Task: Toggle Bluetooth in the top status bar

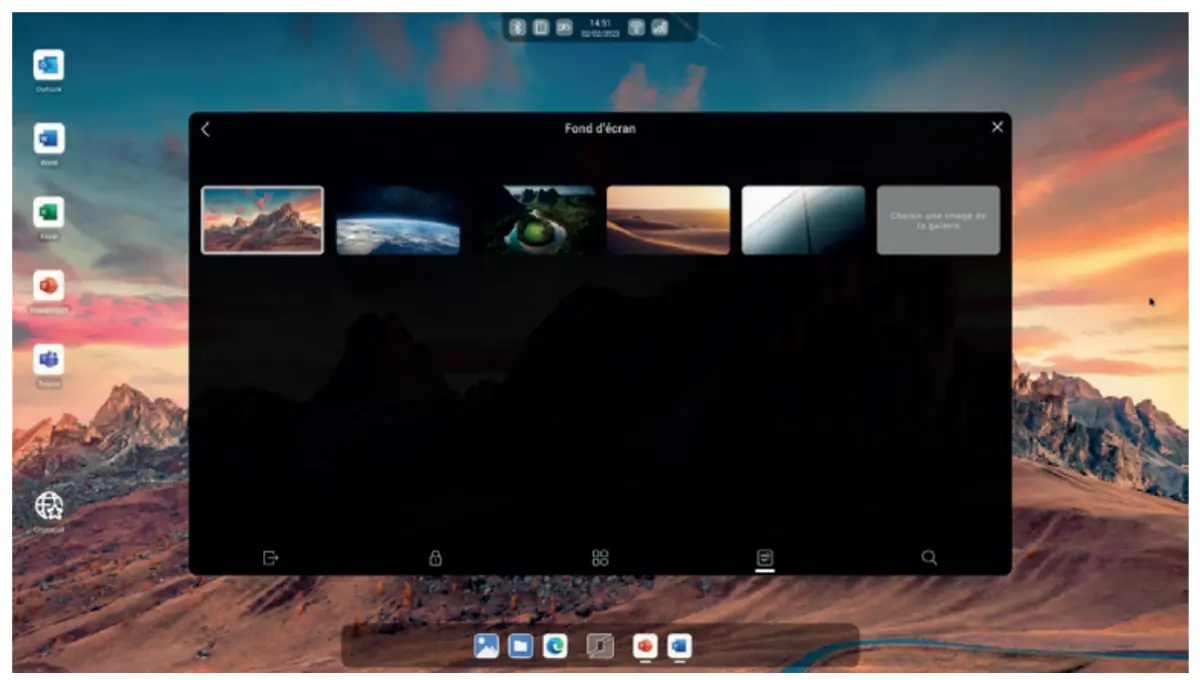Action: click(517, 28)
